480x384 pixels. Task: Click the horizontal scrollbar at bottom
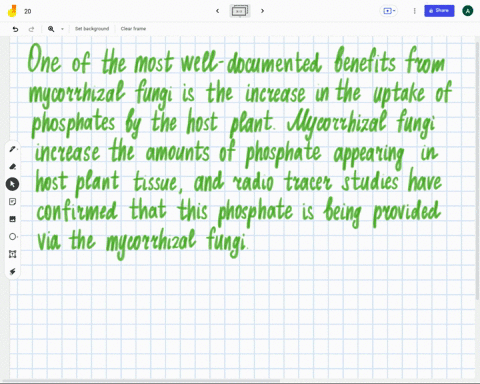tap(142, 381)
